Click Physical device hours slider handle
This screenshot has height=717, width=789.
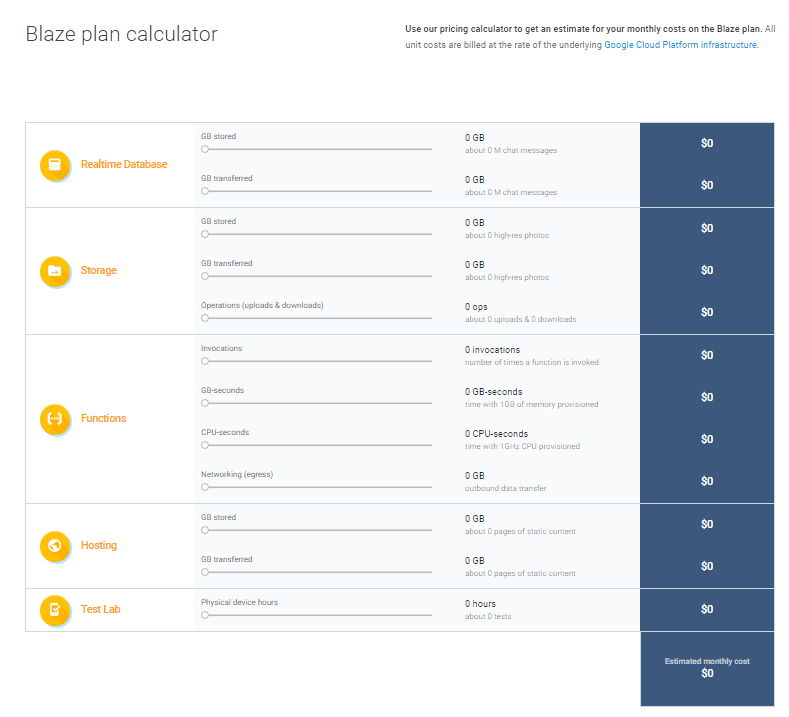point(205,615)
